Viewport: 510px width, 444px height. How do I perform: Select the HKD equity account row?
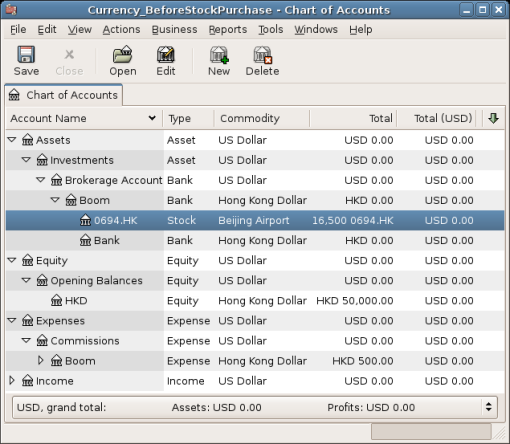[x=255, y=301]
